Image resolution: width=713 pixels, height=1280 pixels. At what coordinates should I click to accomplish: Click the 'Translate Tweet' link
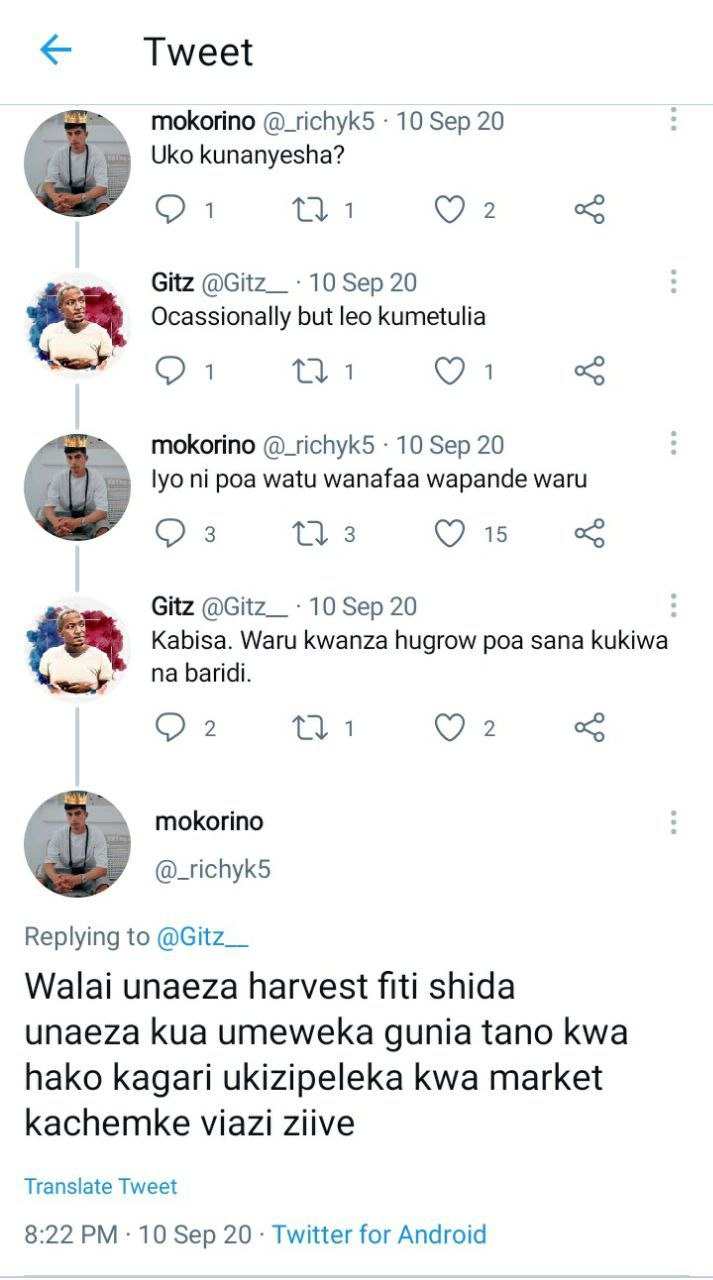click(100, 1186)
